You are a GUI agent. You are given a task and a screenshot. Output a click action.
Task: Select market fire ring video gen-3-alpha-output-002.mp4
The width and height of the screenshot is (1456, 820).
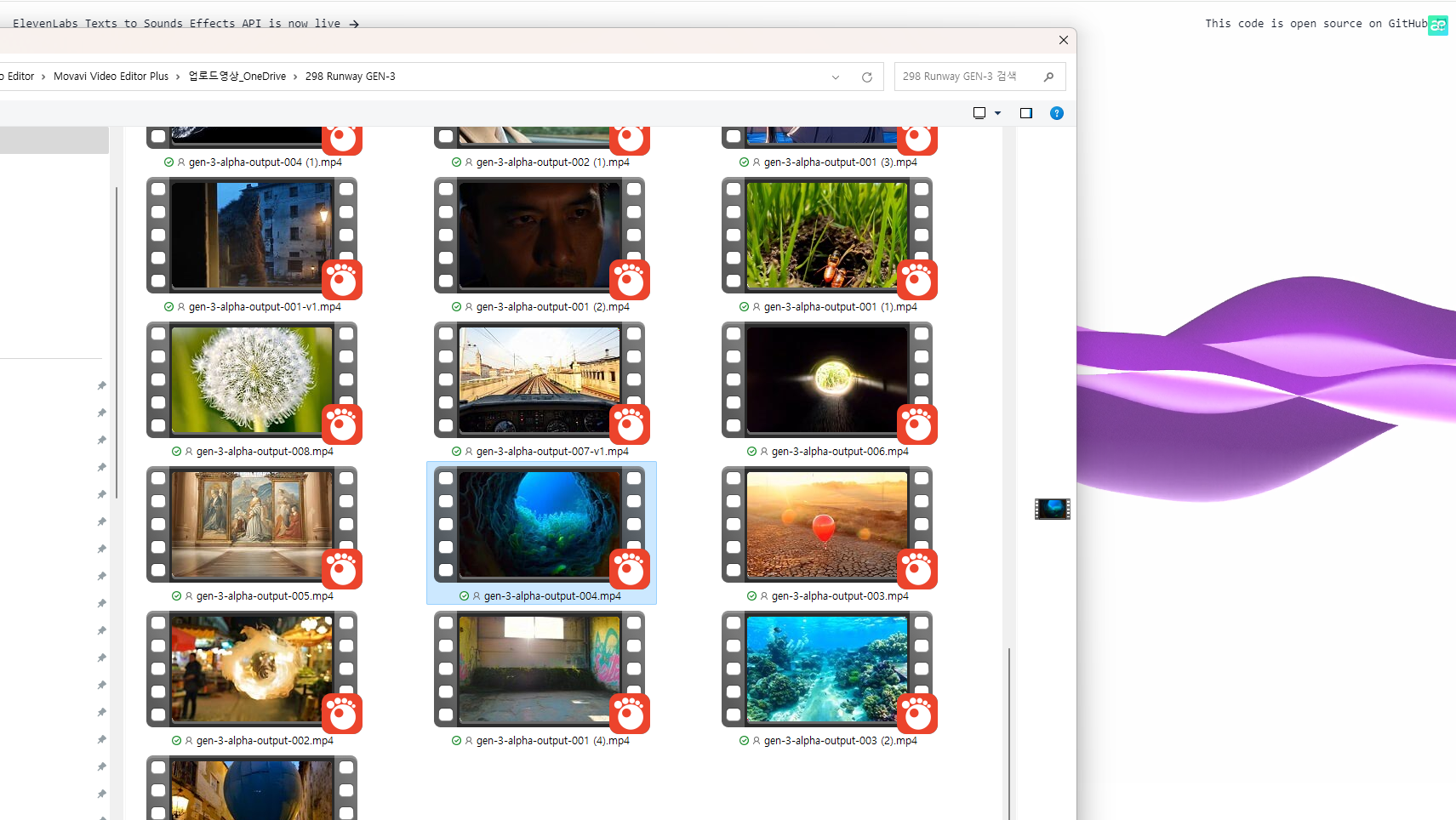(x=252, y=669)
